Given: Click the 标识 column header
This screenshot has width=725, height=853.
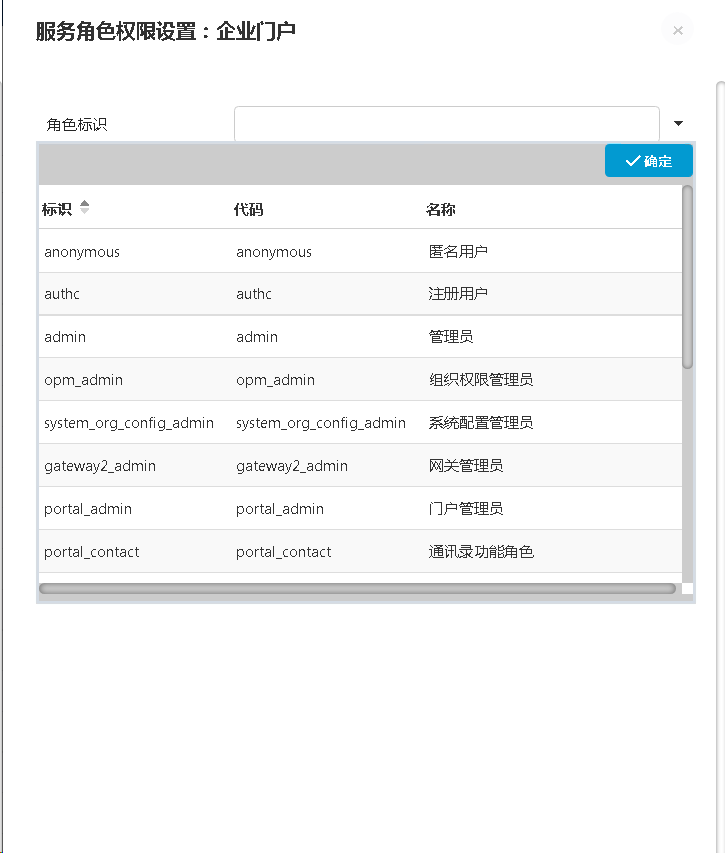Looking at the screenshot, I should tap(57, 209).
